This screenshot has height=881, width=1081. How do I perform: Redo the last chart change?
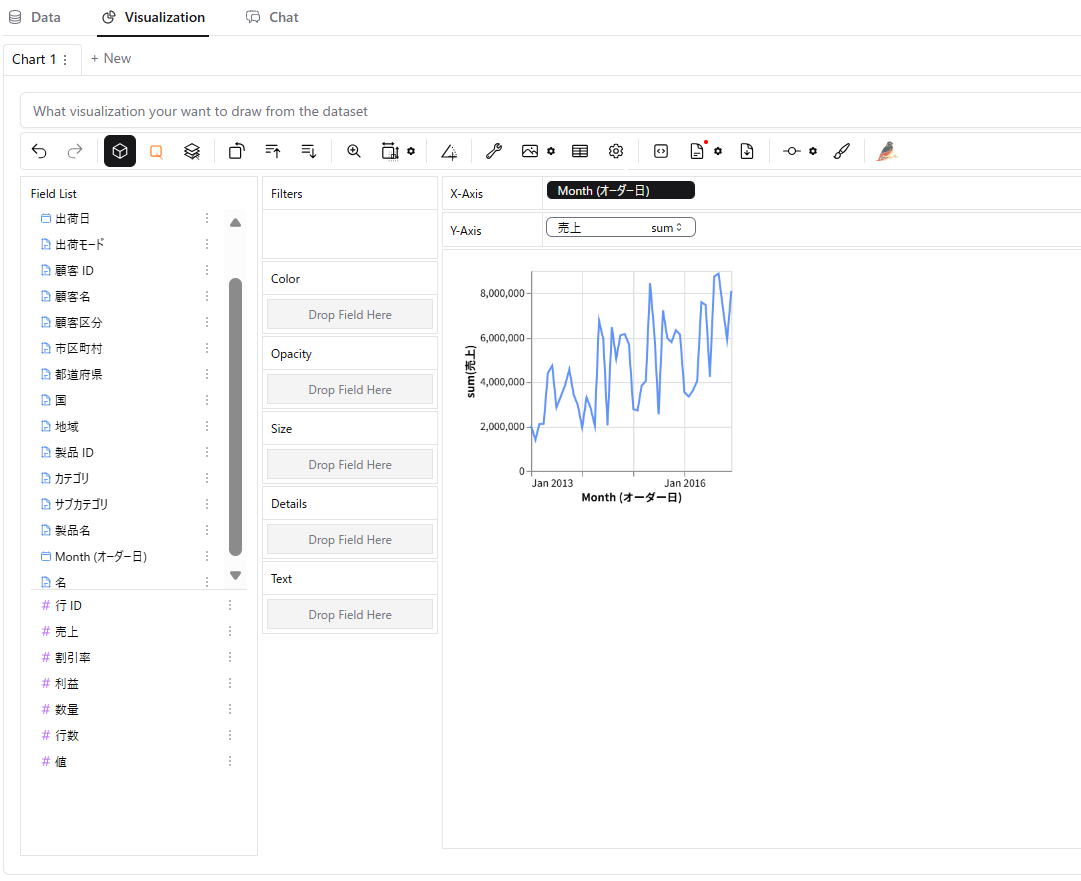tap(74, 150)
